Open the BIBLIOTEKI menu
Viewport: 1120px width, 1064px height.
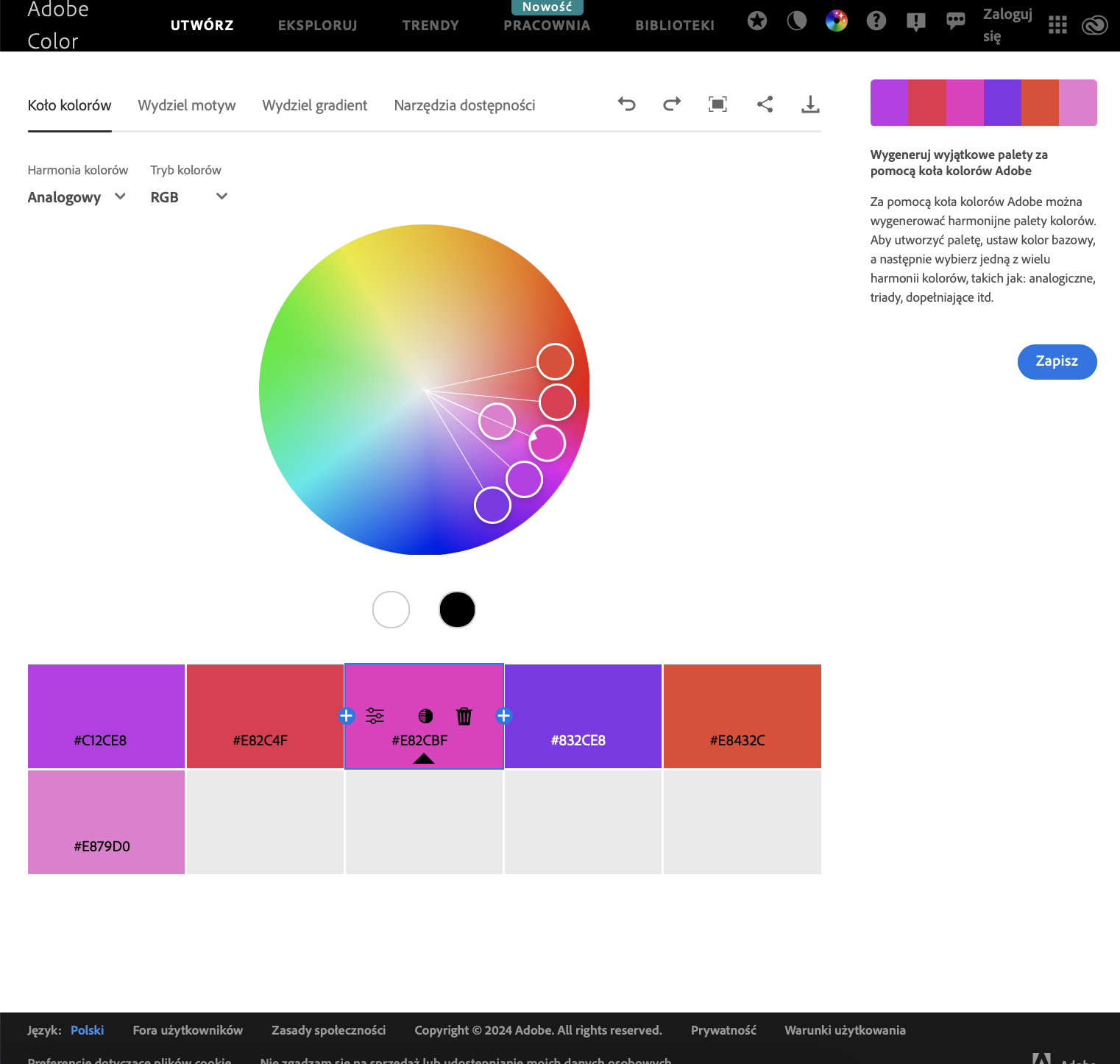pos(675,25)
